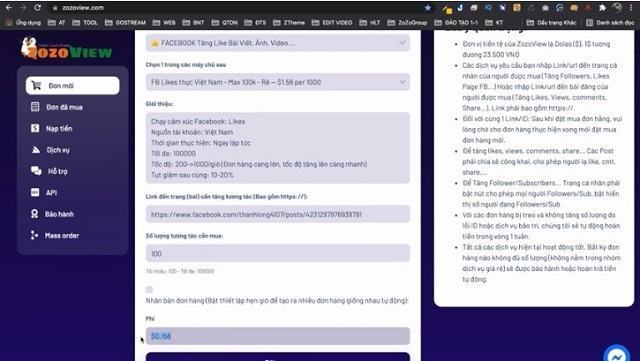This screenshot has height=361, width=640.
Task: Click note starting 'Đơn vị tiền tệ của ZozoView'
Action: (x=536, y=49)
